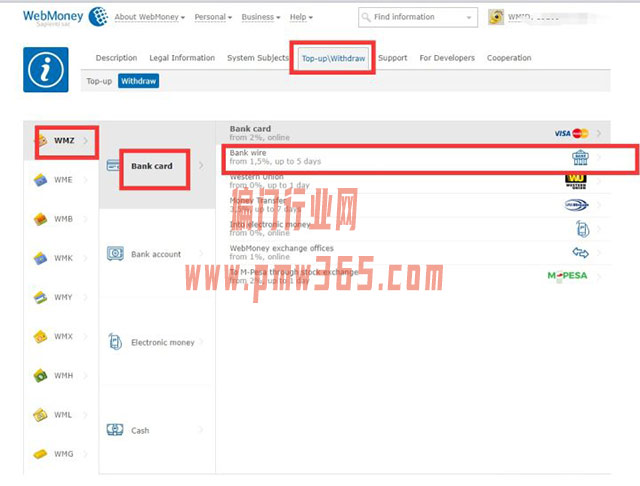Expand the WMZ row chevron
The height and width of the screenshot is (486, 640).
pos(86,141)
